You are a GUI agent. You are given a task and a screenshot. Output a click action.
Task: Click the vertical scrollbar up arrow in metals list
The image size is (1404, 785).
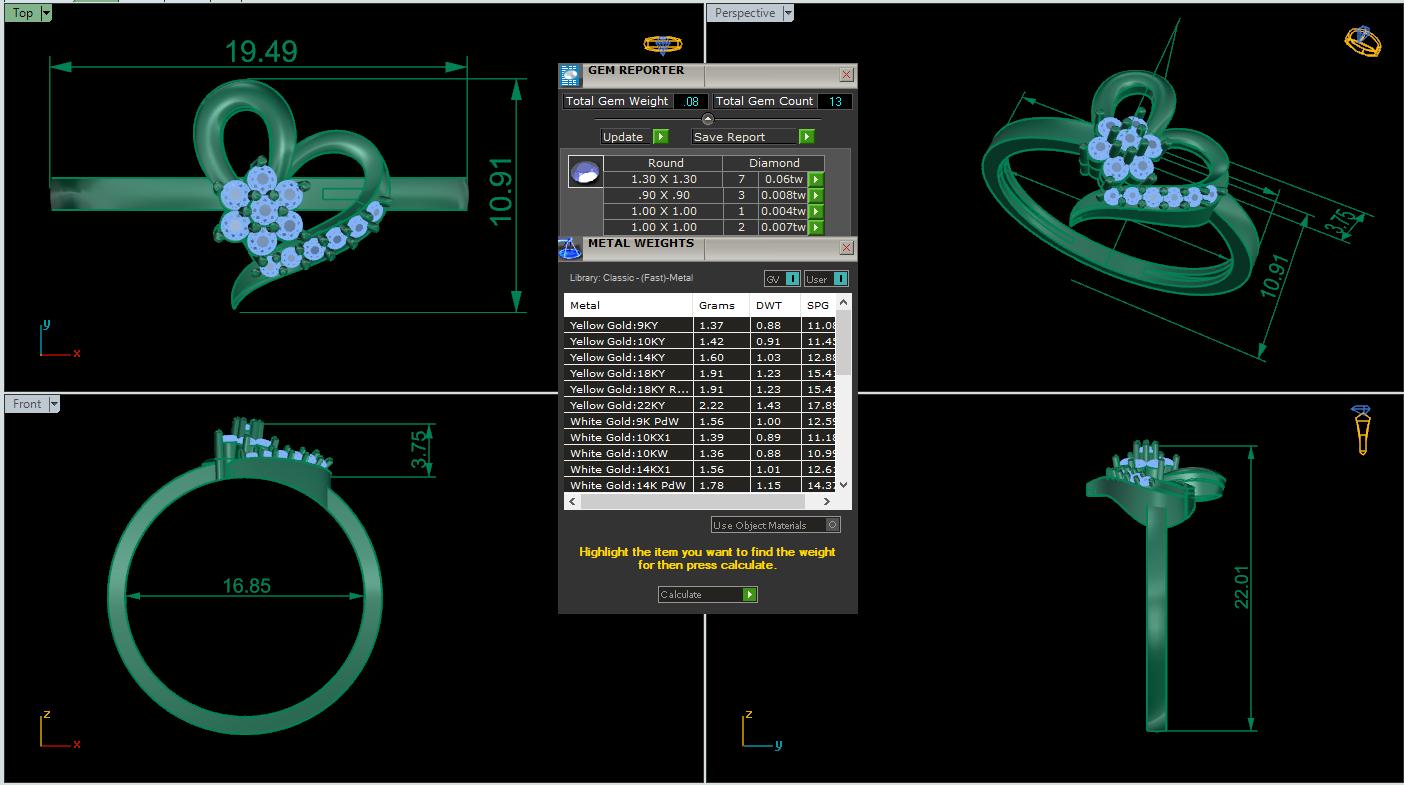[x=843, y=302]
